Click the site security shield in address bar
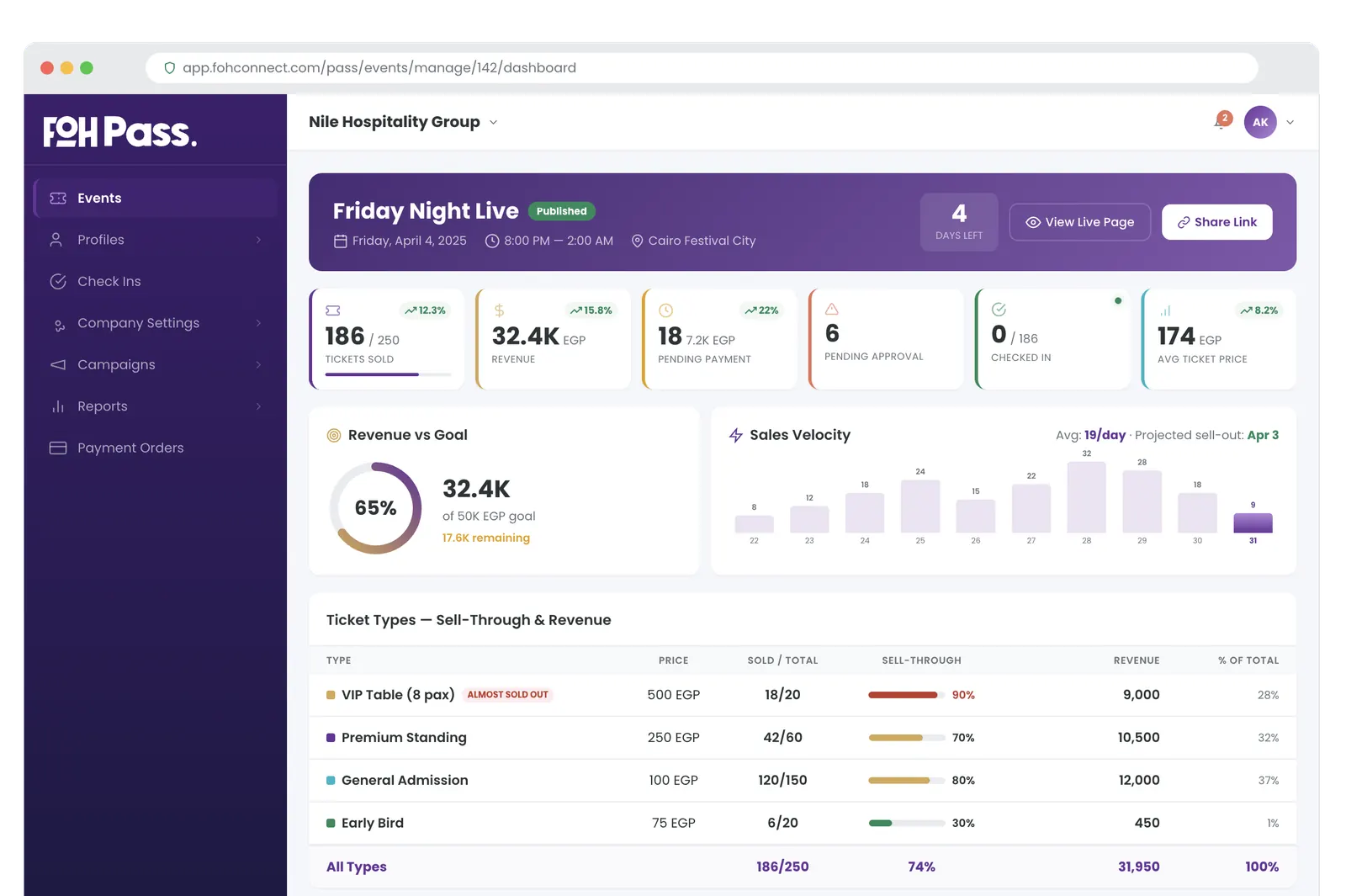The height and width of the screenshot is (896, 1346). pos(169,68)
